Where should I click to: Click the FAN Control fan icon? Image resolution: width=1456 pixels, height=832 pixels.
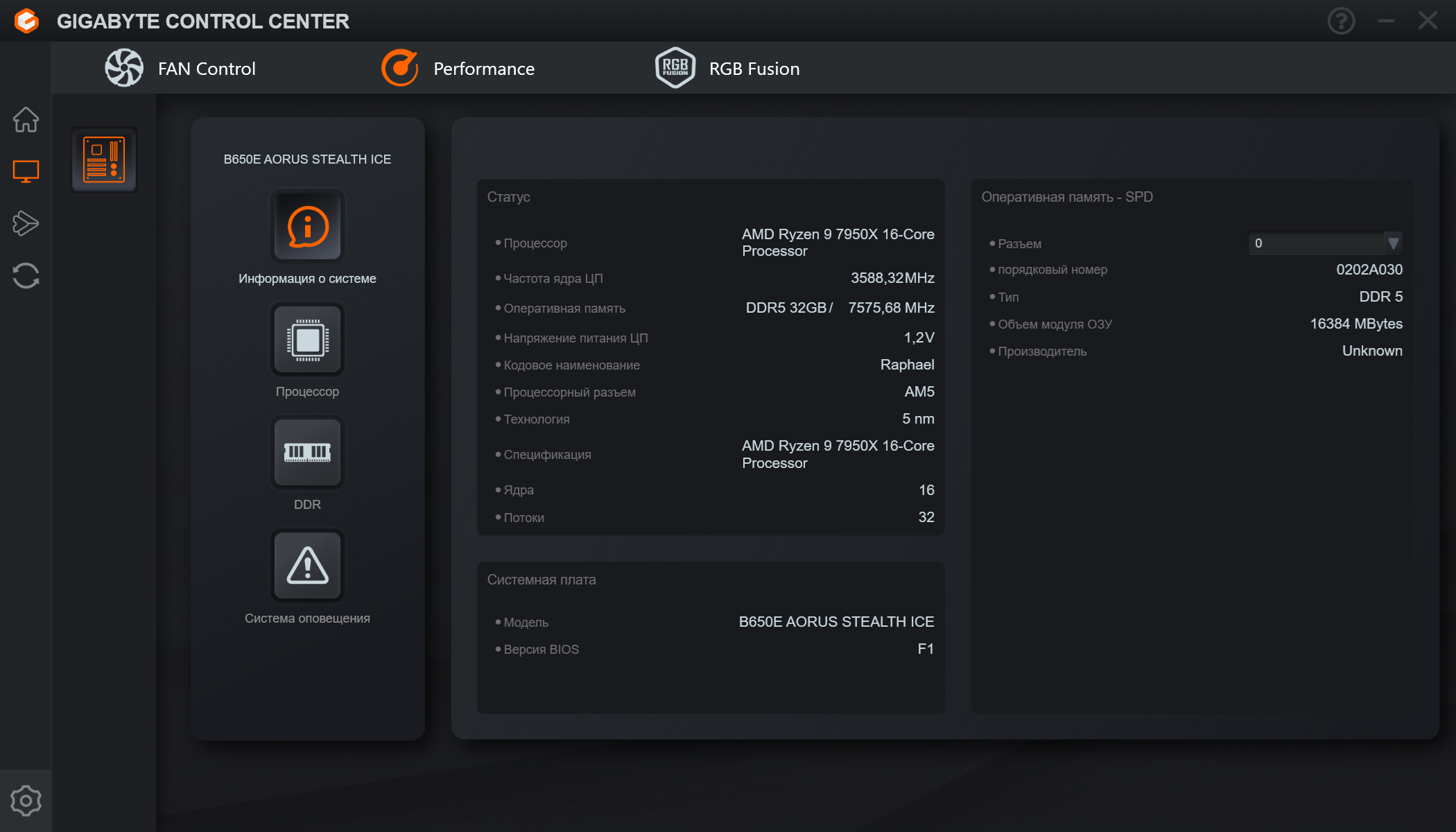124,68
